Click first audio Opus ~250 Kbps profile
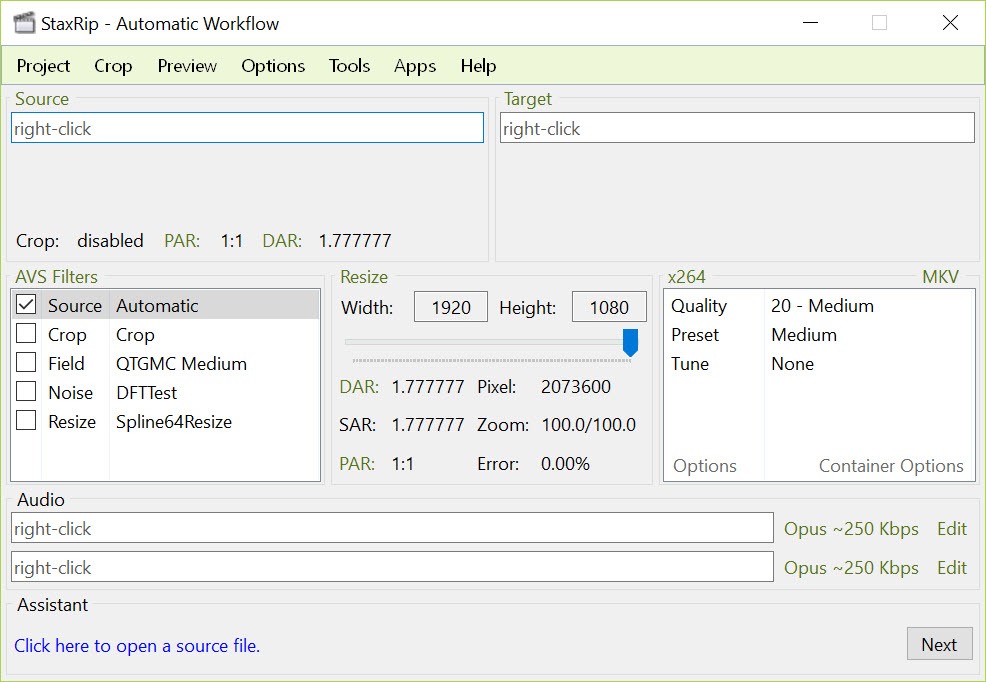 [x=851, y=529]
